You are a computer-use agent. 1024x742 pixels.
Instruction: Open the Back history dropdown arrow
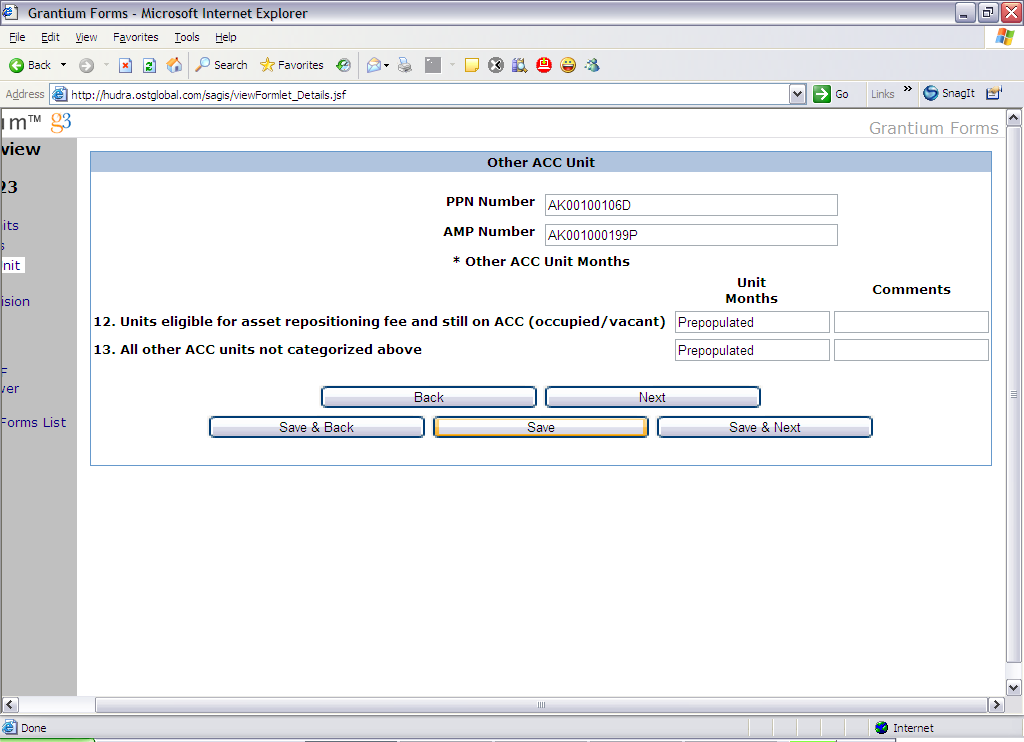63,65
